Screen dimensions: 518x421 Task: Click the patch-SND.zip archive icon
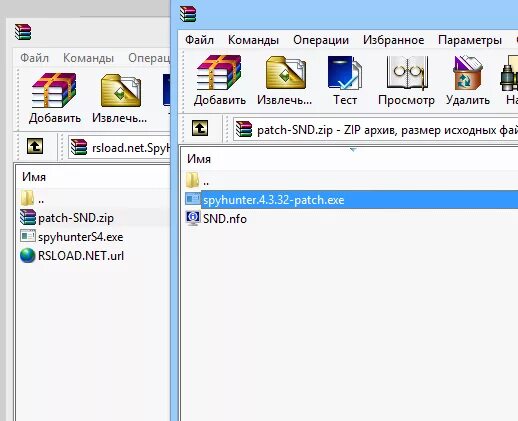click(28, 217)
